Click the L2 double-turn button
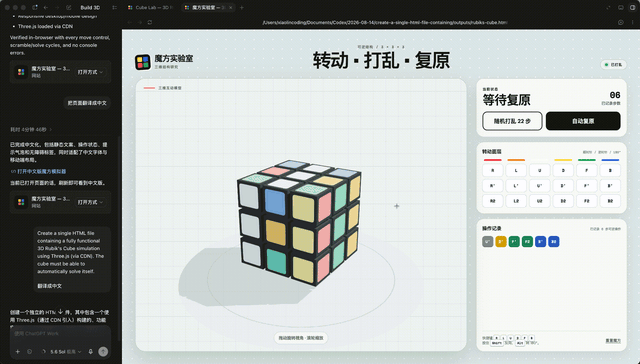Screen dimensions: 640x364 tap(516, 201)
